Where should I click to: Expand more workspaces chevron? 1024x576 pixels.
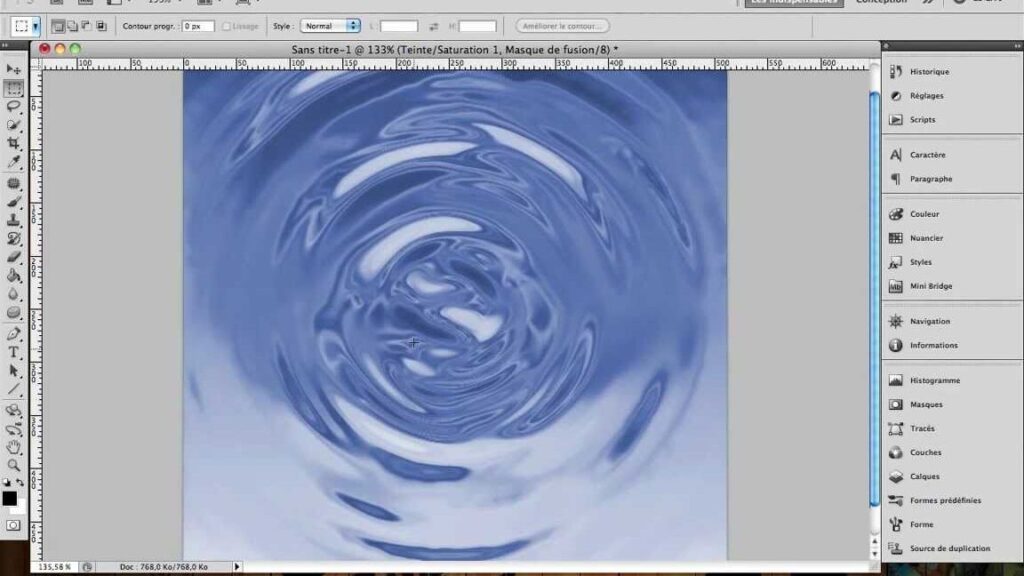coord(928,2)
